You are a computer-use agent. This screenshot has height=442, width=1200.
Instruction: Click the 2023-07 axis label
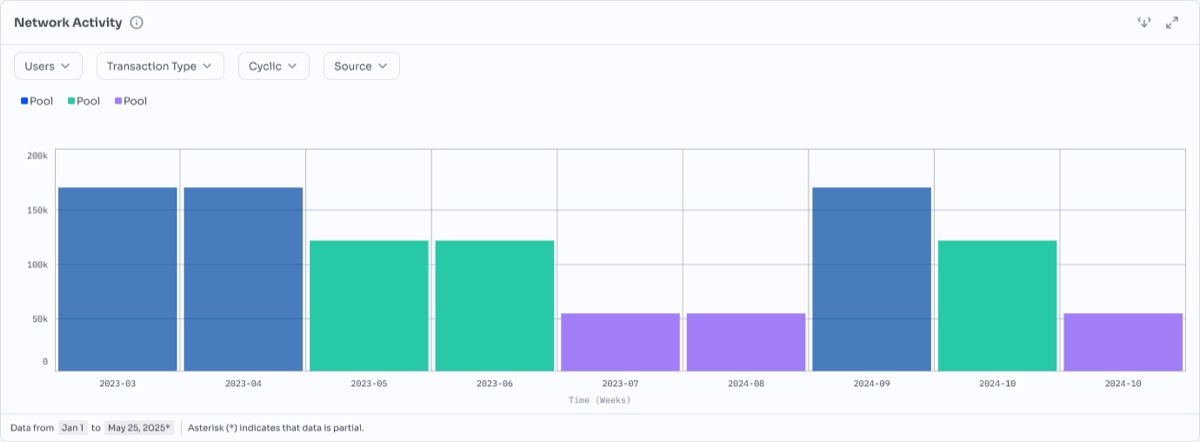[x=620, y=384]
